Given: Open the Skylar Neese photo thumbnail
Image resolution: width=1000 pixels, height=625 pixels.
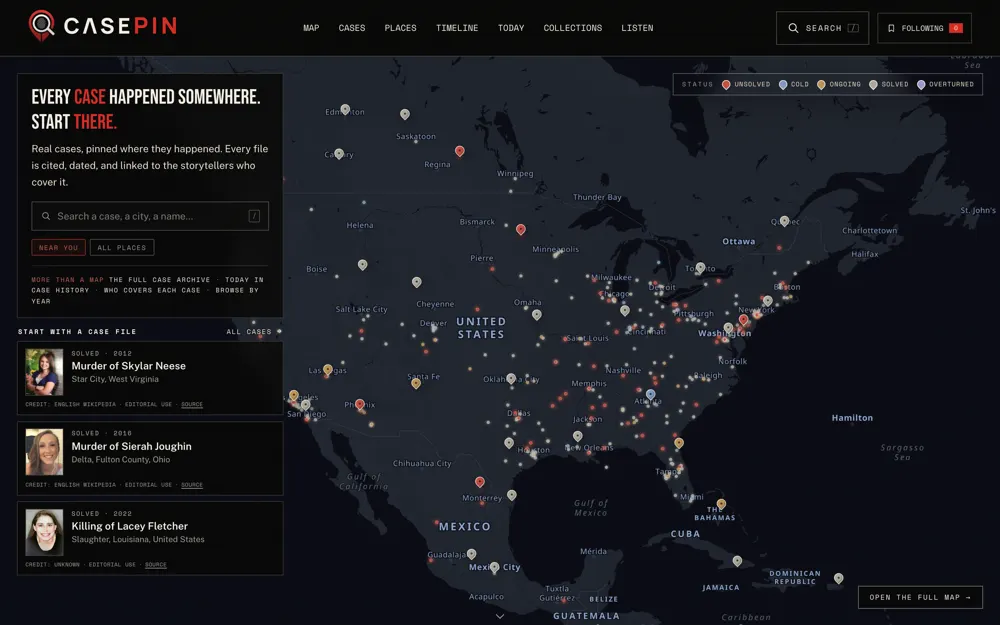Looking at the screenshot, I should click(44, 372).
